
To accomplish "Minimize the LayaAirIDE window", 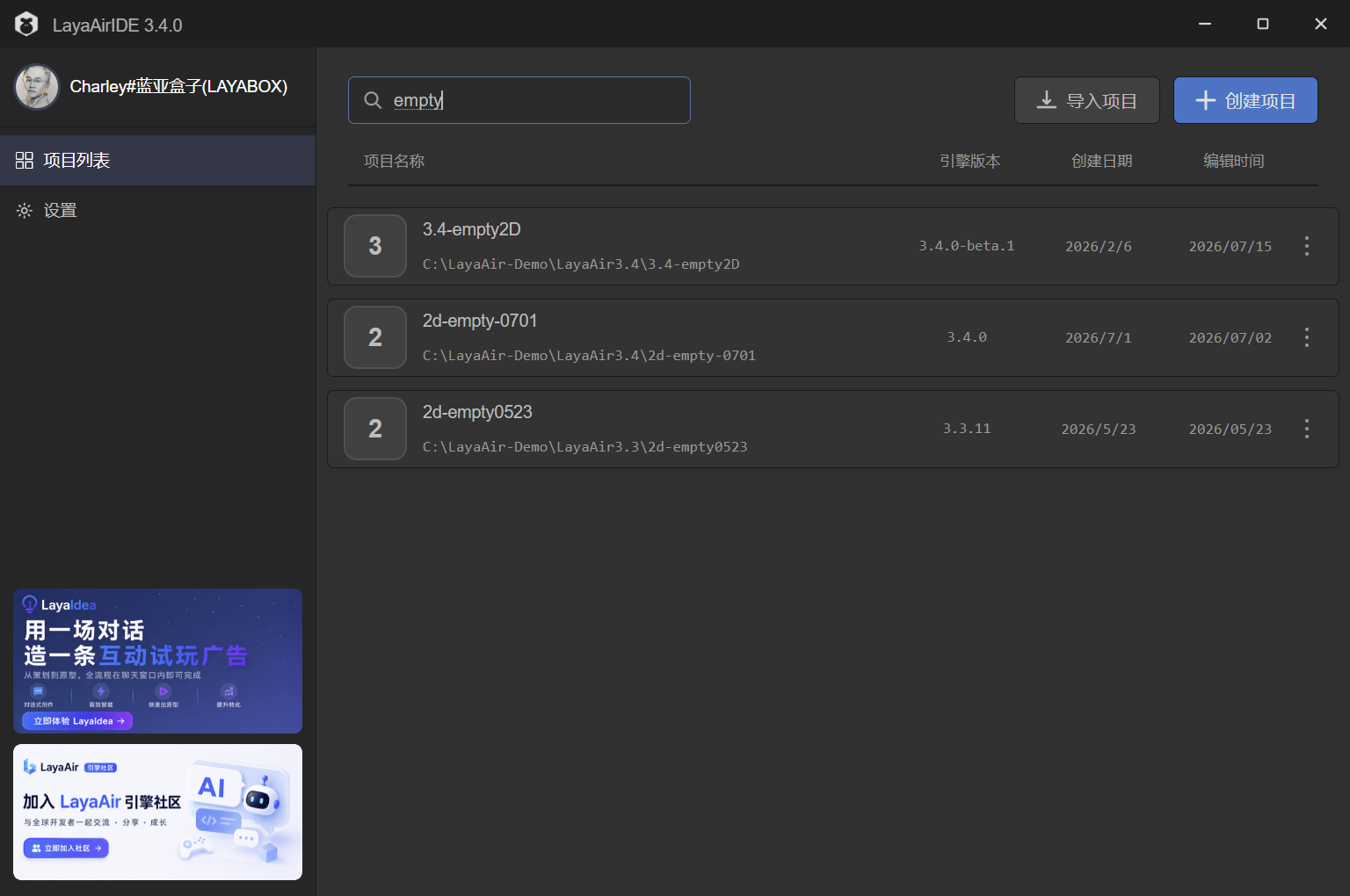I will click(x=1205, y=24).
